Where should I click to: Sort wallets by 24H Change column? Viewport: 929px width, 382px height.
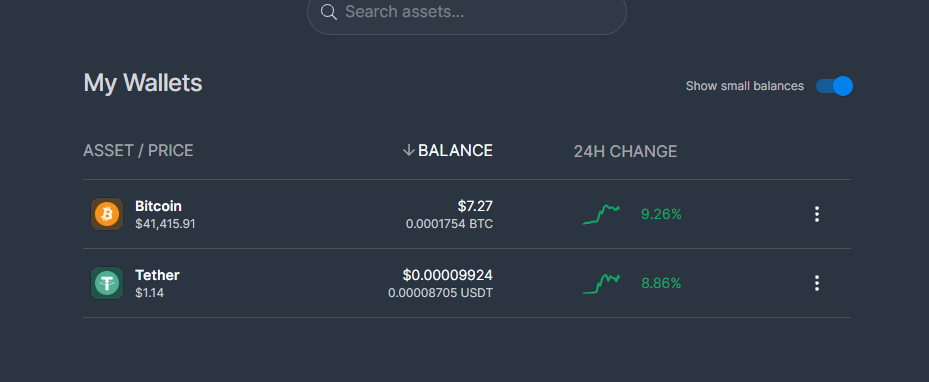pos(625,151)
